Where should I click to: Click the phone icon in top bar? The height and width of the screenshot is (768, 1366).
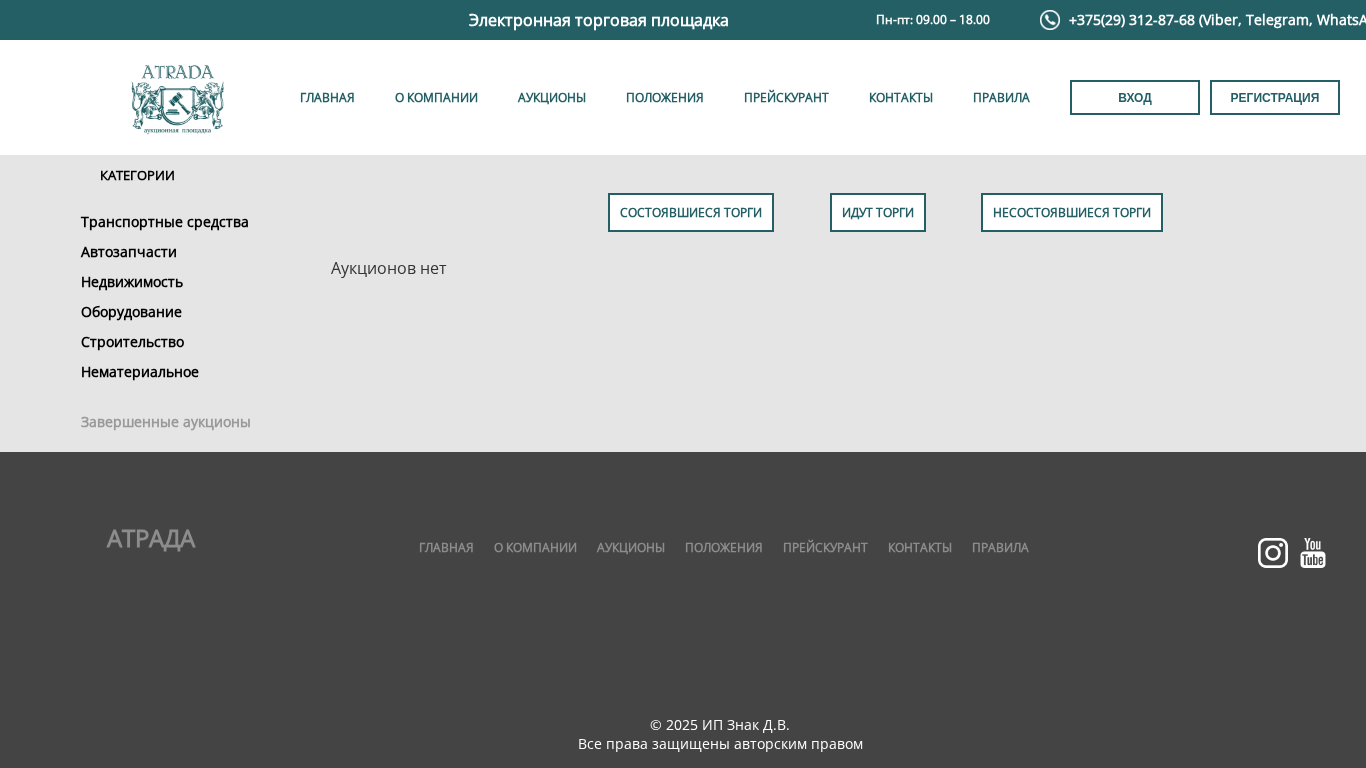[x=1049, y=20]
